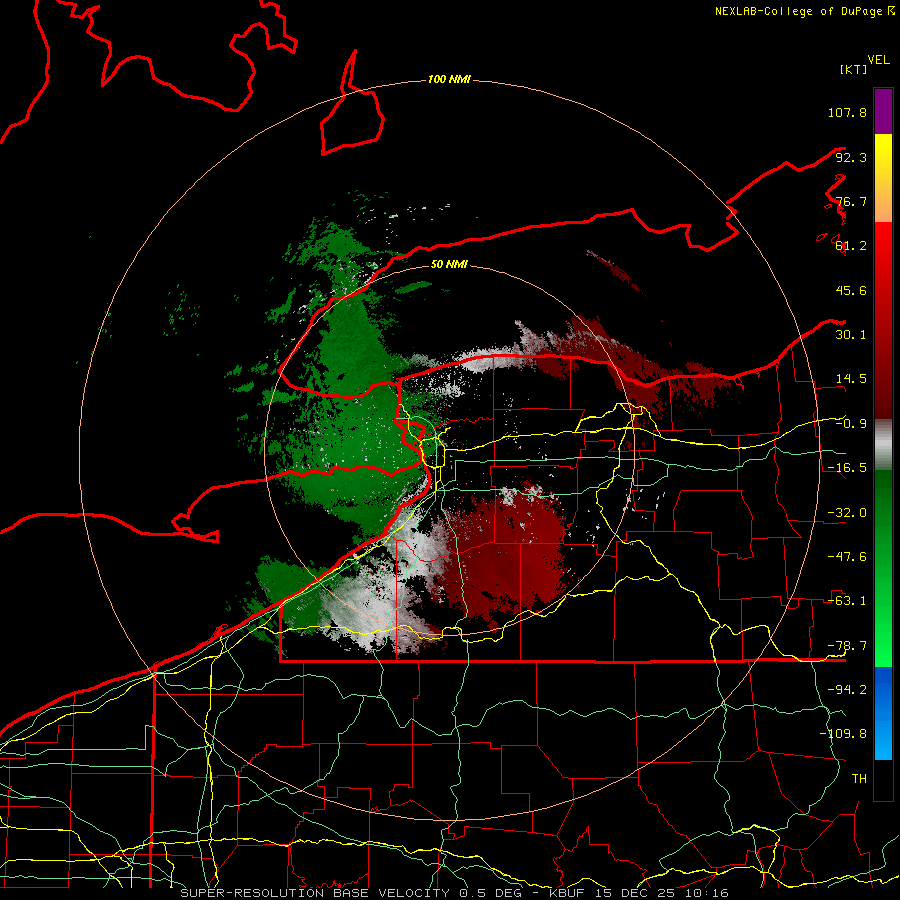This screenshot has width=900, height=900.
Task: Click the green inbound segment of color bar
Action: point(883,568)
